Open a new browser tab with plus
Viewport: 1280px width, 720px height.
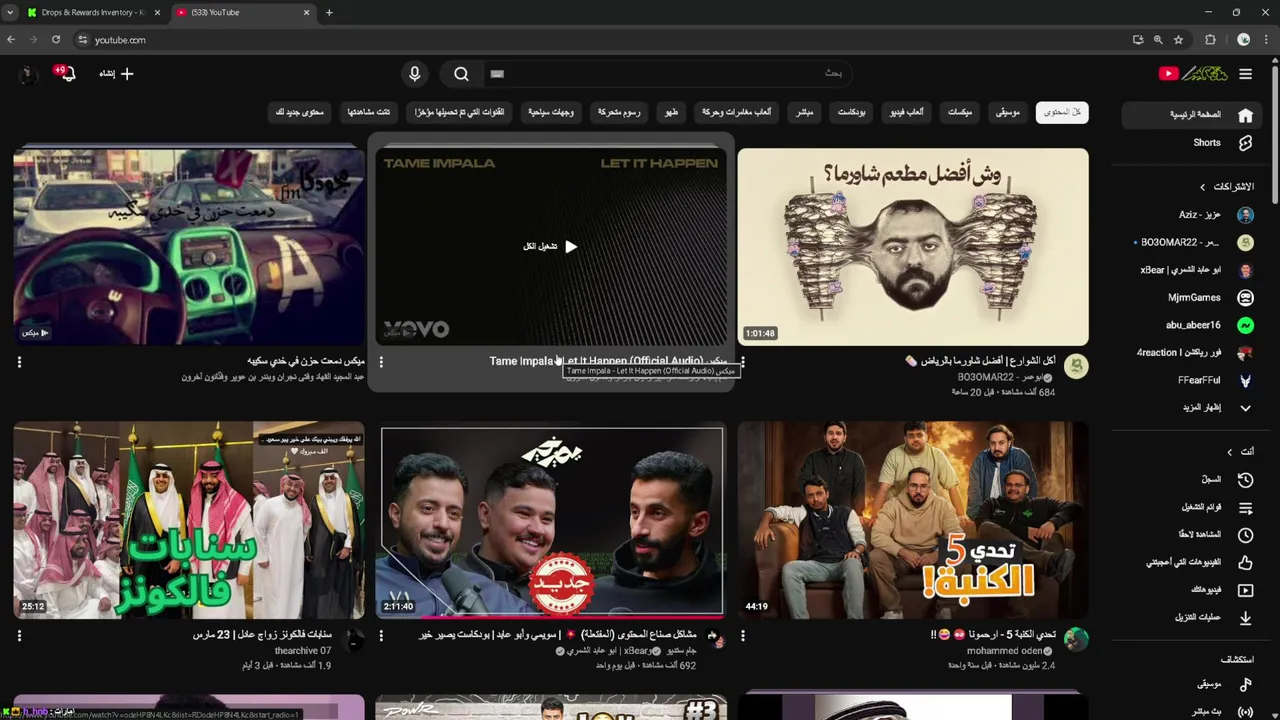point(329,12)
